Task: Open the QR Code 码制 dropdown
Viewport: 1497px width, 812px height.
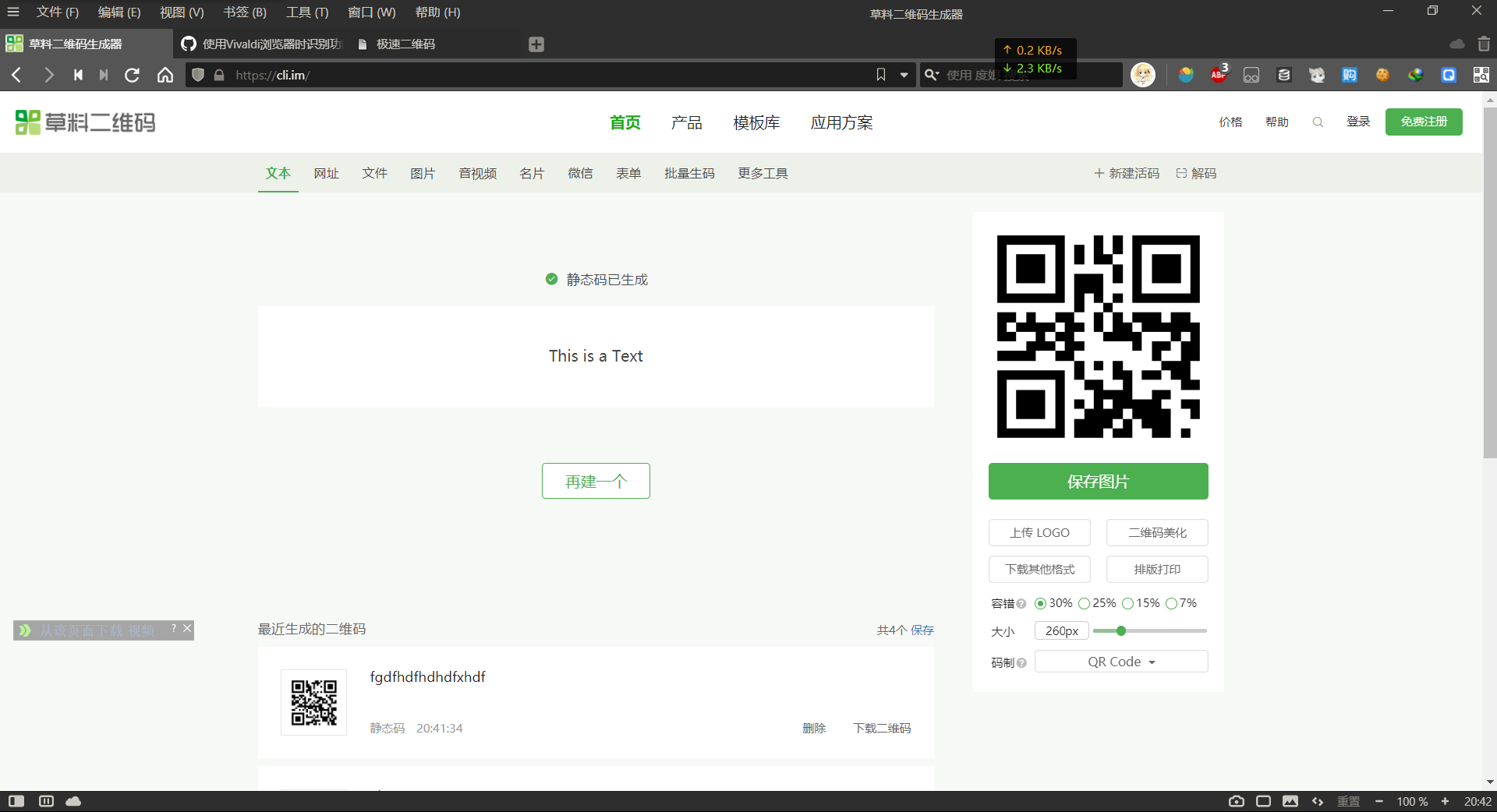Action: [x=1121, y=662]
